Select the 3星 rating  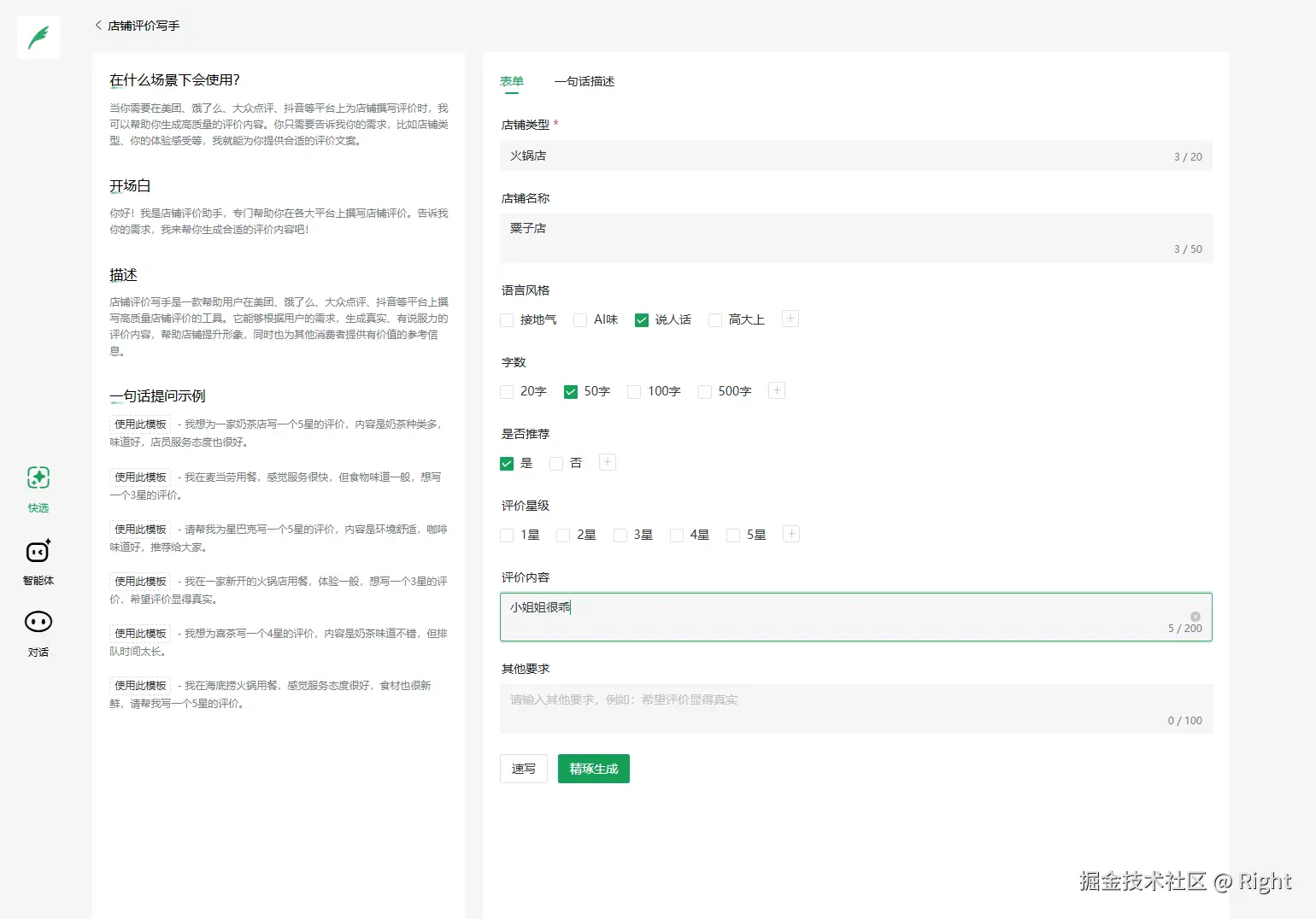tap(620, 535)
